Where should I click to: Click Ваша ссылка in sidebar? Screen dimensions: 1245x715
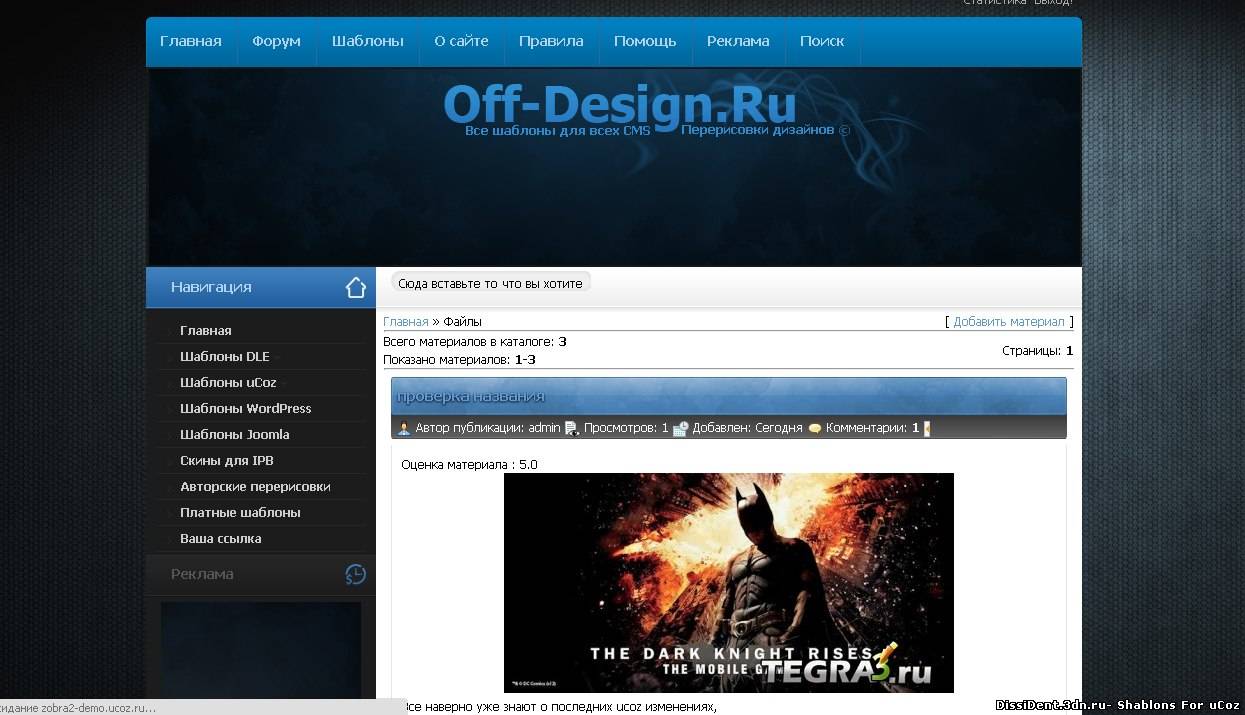pyautogui.click(x=221, y=538)
